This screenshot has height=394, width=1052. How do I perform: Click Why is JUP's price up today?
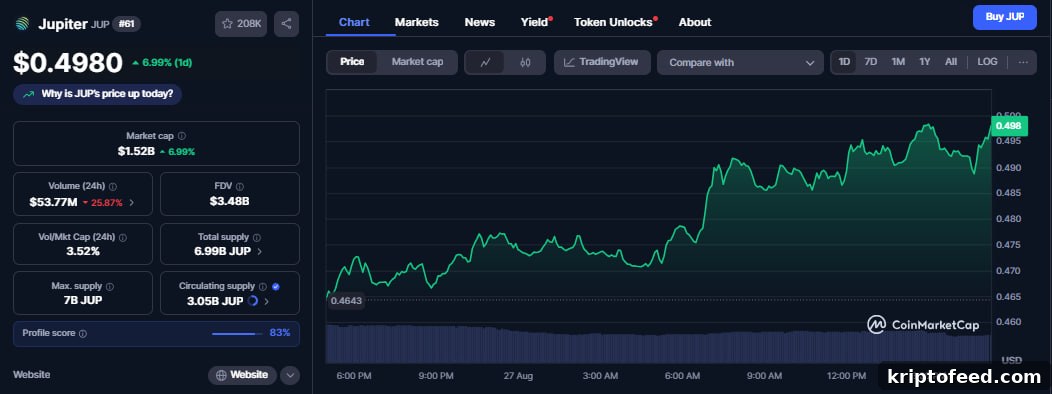(97, 95)
